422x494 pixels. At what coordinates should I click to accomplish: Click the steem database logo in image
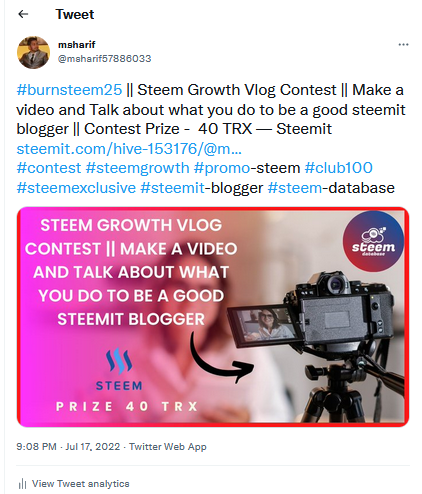coord(373,241)
